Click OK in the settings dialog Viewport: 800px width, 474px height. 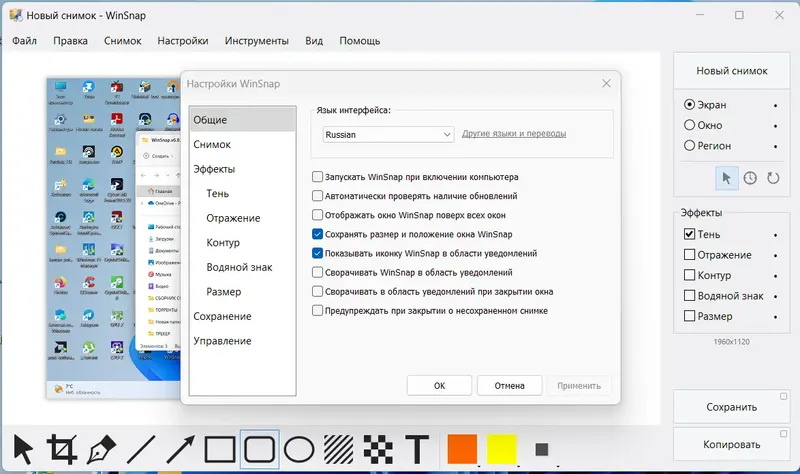439,386
